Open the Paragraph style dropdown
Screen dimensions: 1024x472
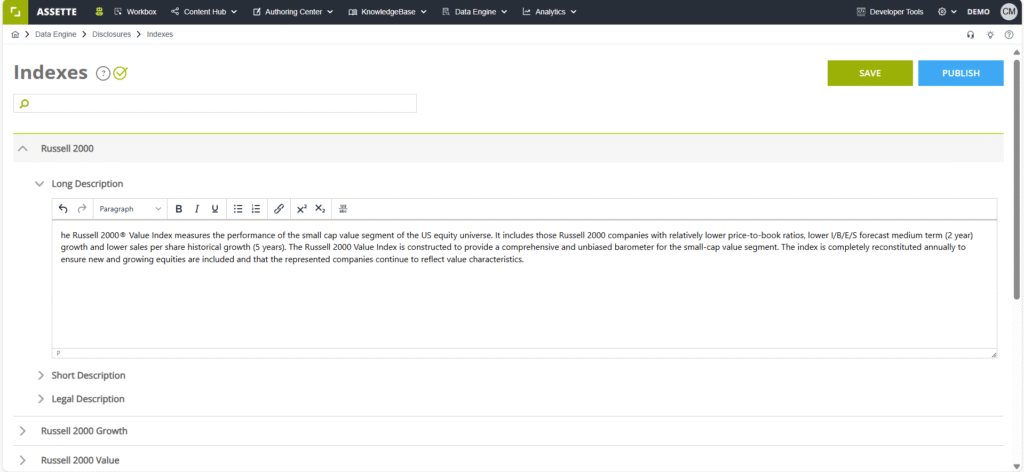130,209
